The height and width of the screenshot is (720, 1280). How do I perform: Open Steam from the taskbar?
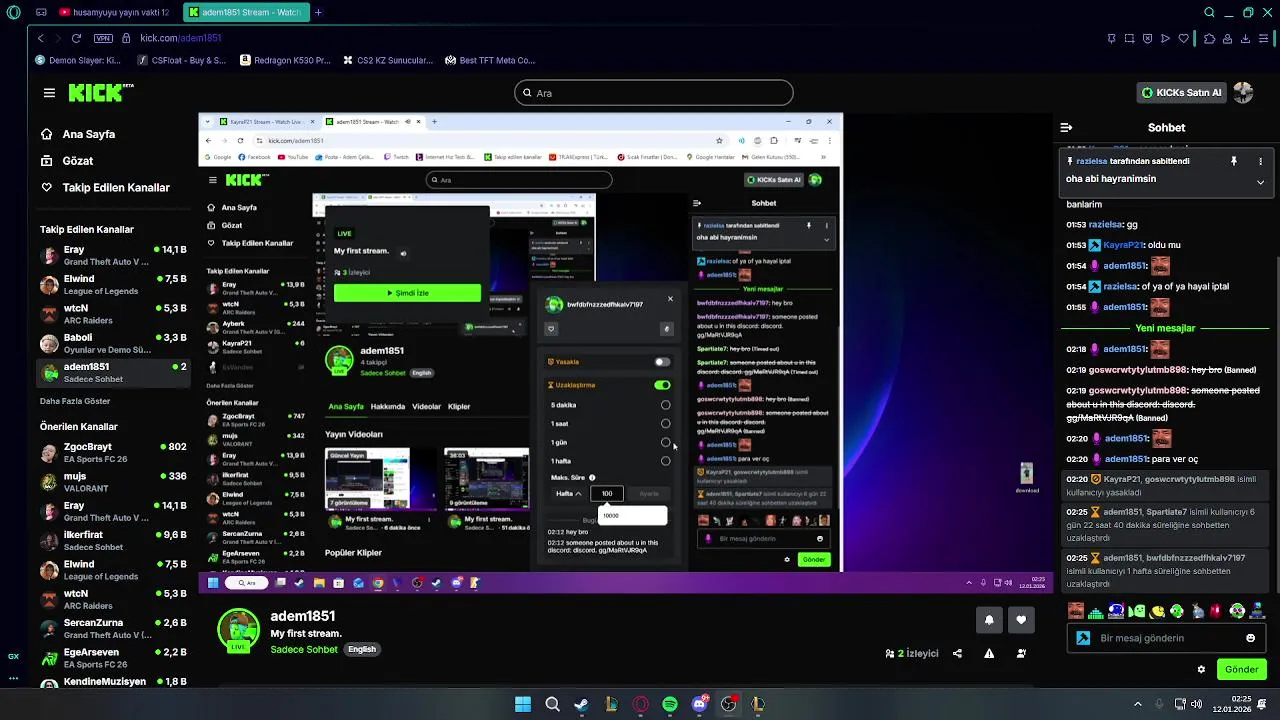coord(581,704)
